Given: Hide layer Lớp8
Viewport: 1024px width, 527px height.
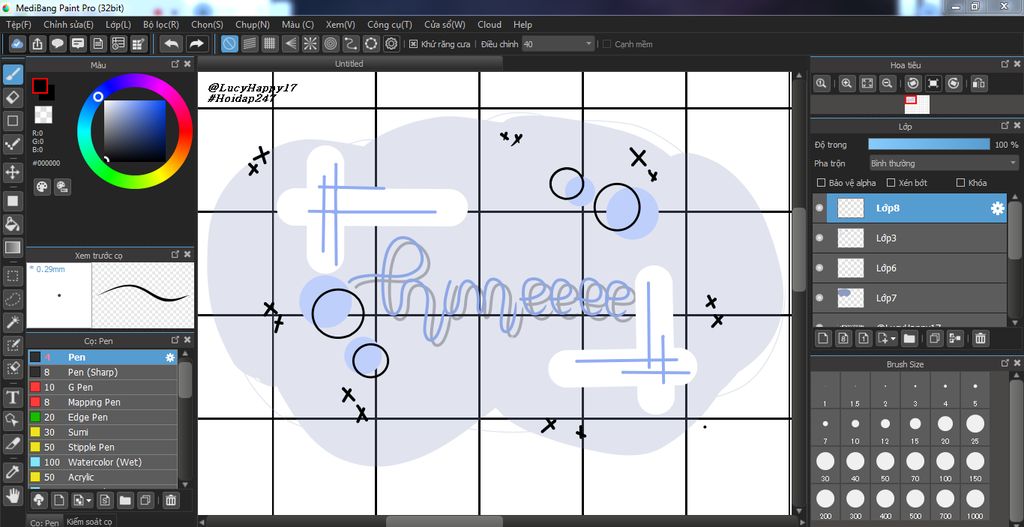Looking at the screenshot, I should click(x=820, y=208).
